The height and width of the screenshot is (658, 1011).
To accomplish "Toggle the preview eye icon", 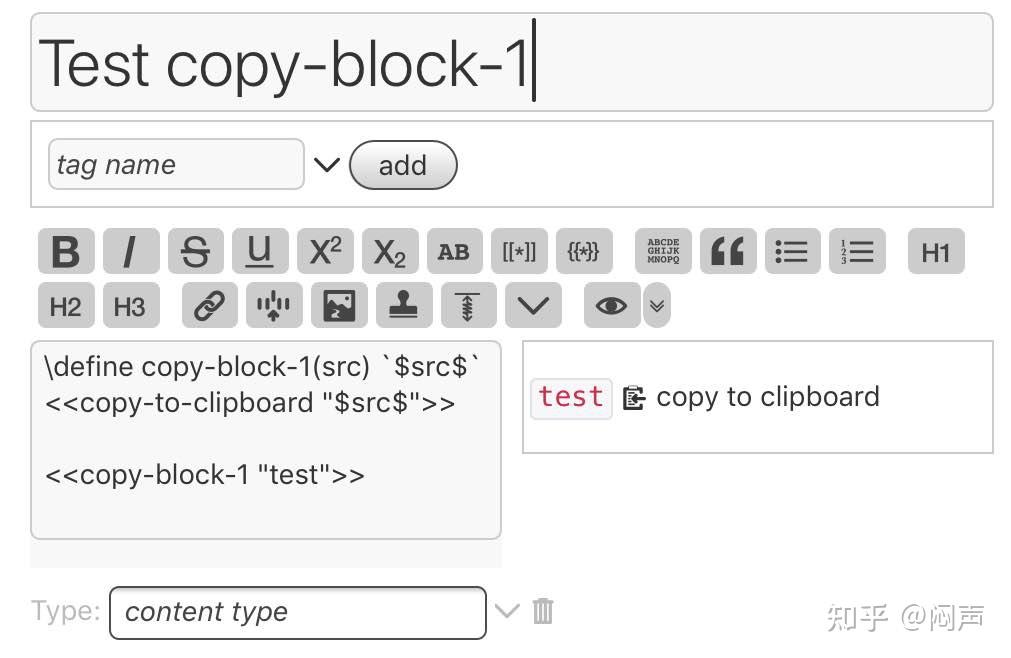I will pos(611,306).
